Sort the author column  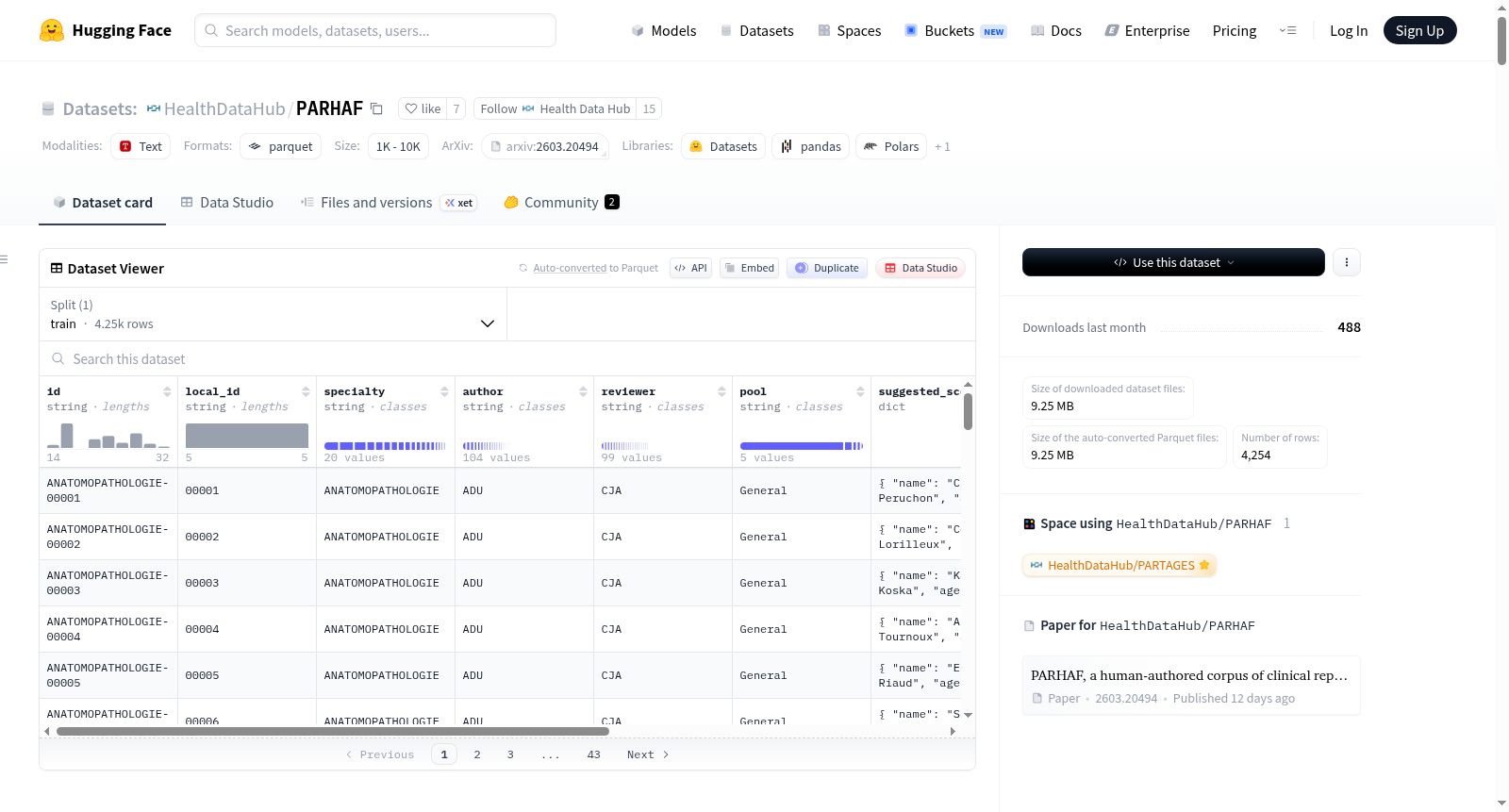click(583, 391)
